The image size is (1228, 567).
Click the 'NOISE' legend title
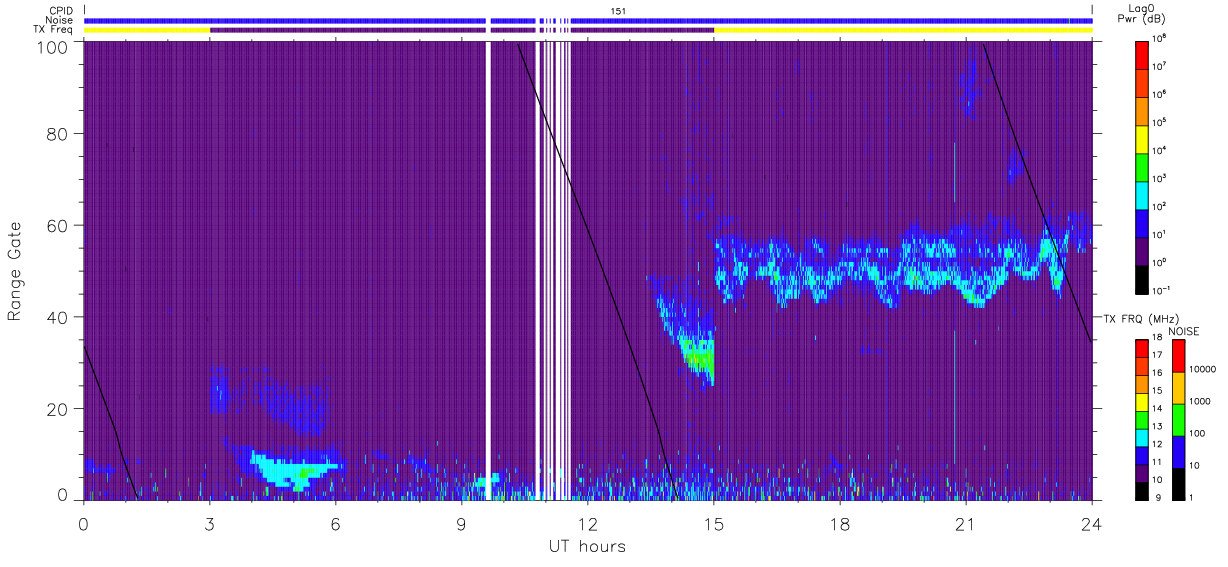pos(1183,331)
